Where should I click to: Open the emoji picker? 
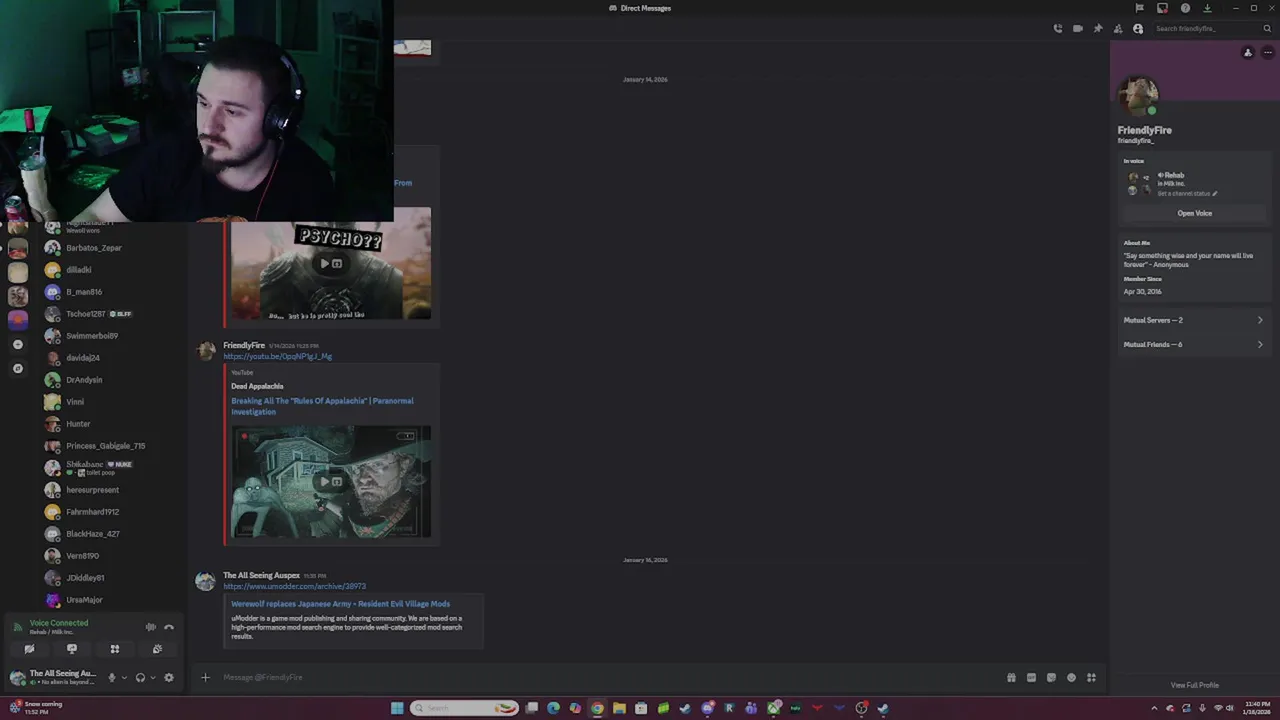(x=1071, y=677)
